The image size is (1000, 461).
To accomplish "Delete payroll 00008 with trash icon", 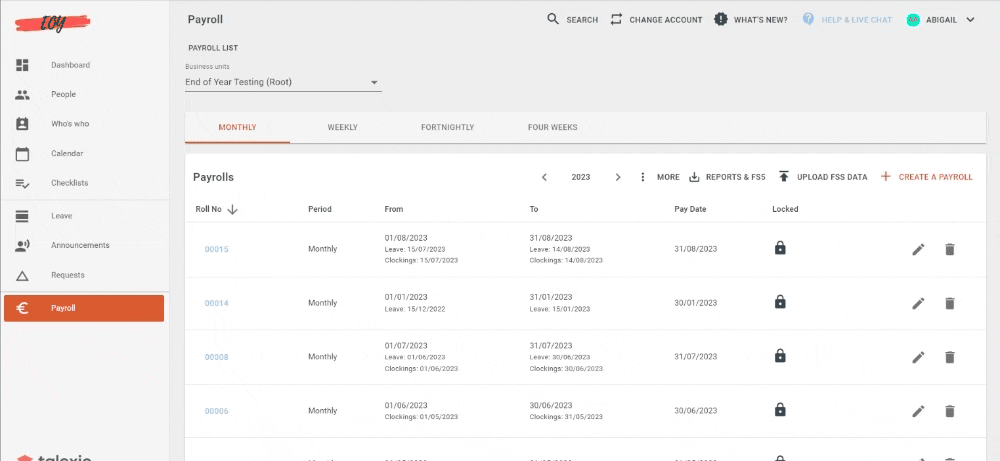I will pos(950,357).
